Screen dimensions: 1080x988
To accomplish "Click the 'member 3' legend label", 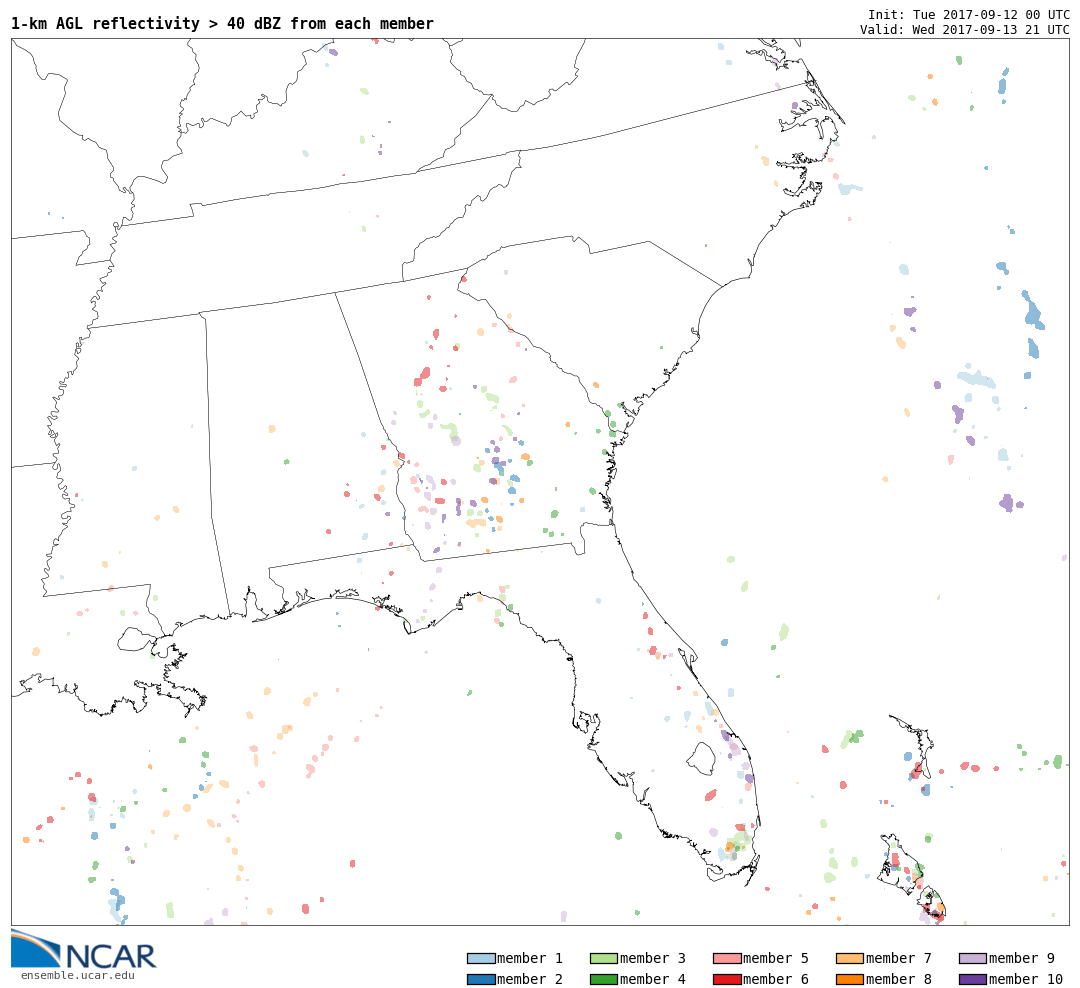I will pyautogui.click(x=653, y=958).
